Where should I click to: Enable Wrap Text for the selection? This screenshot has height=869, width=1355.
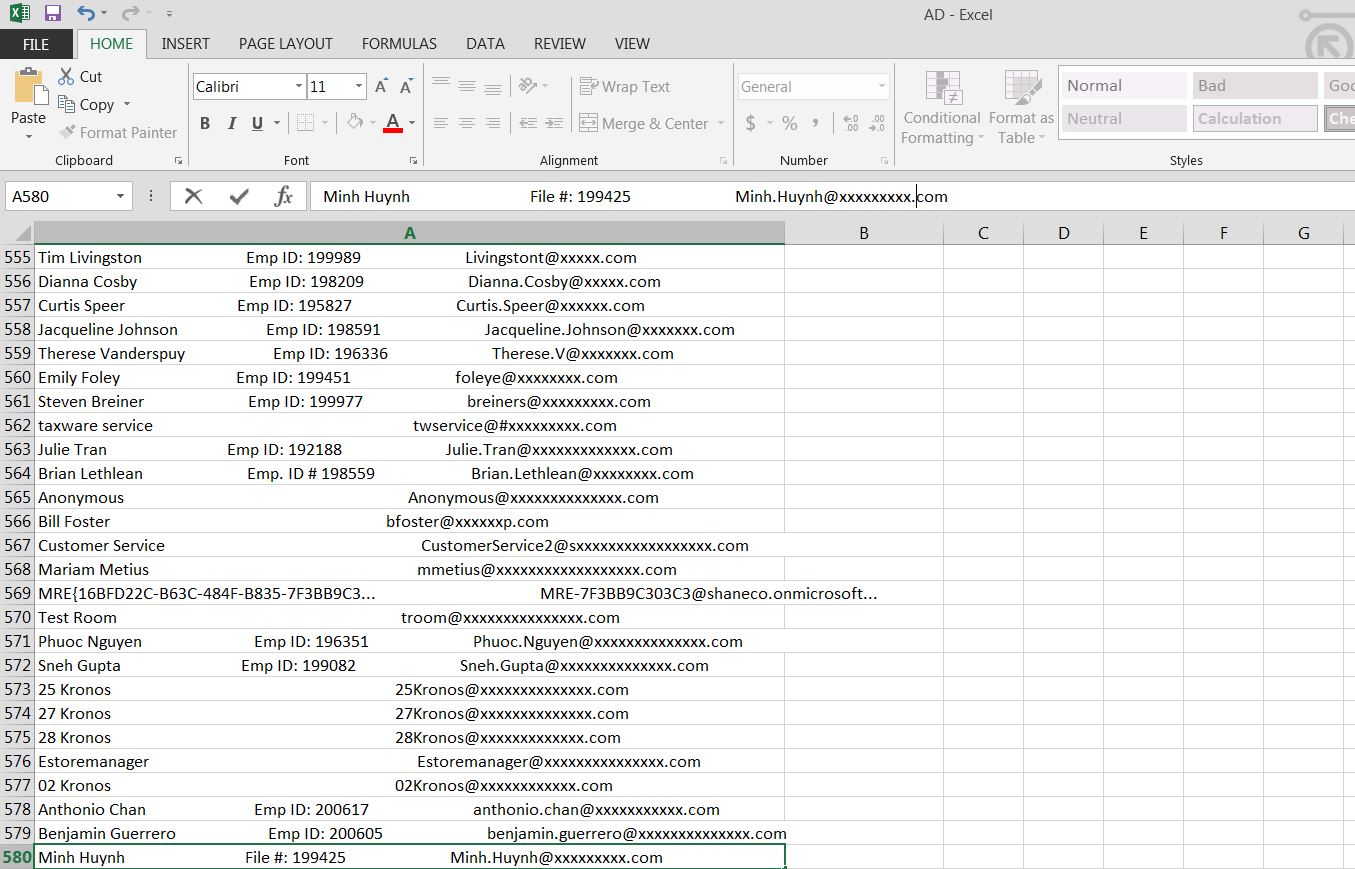626,86
